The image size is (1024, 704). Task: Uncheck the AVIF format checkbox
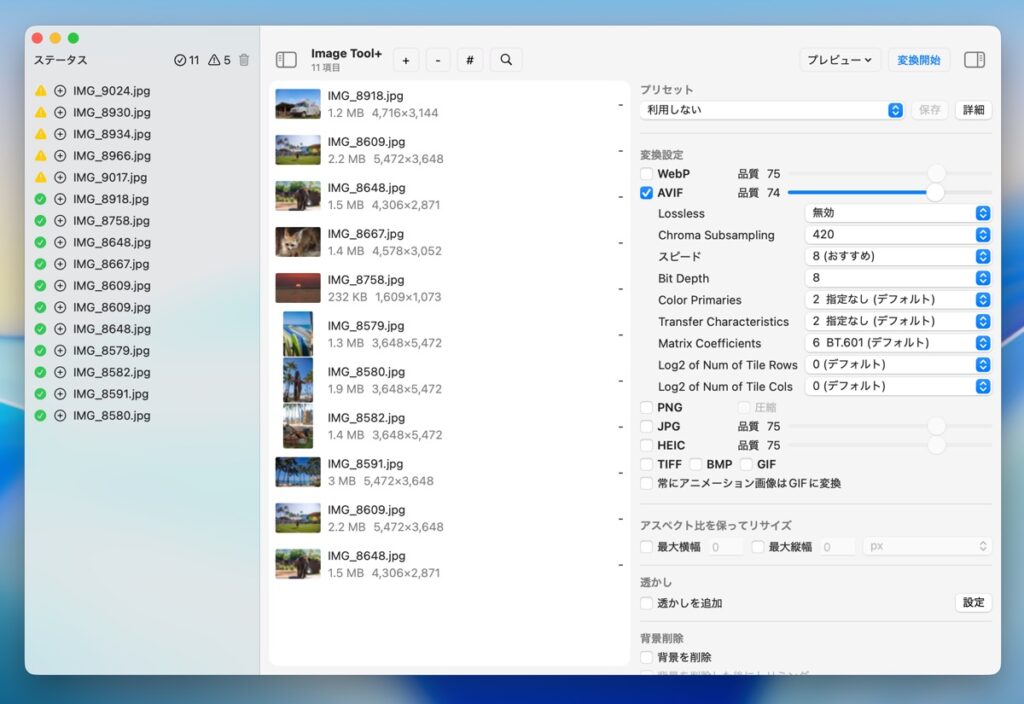click(647, 193)
